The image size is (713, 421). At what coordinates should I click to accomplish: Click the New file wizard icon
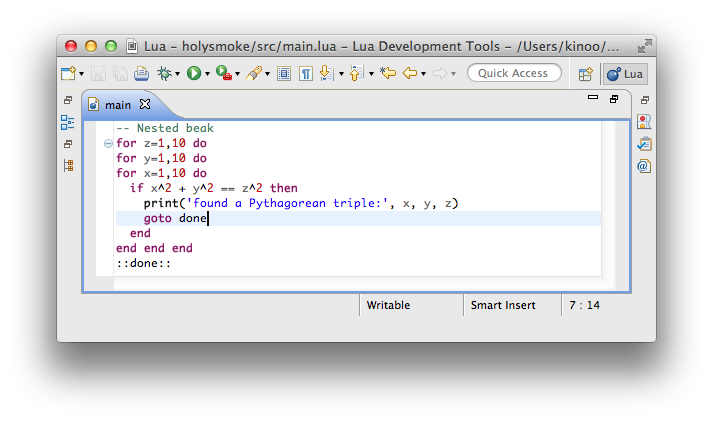click(x=68, y=73)
